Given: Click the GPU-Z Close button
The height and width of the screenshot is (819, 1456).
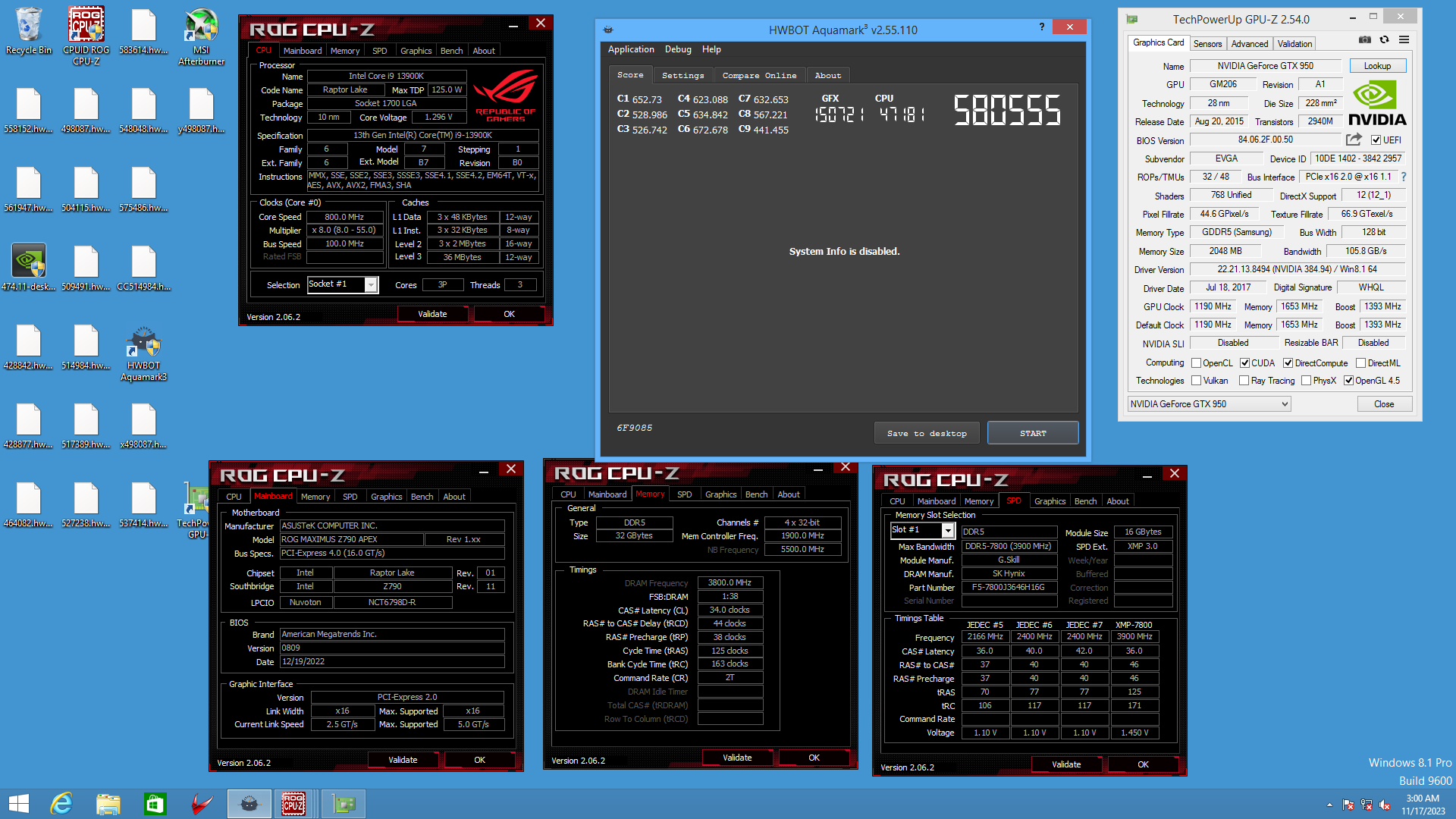Looking at the screenshot, I should [x=1384, y=404].
